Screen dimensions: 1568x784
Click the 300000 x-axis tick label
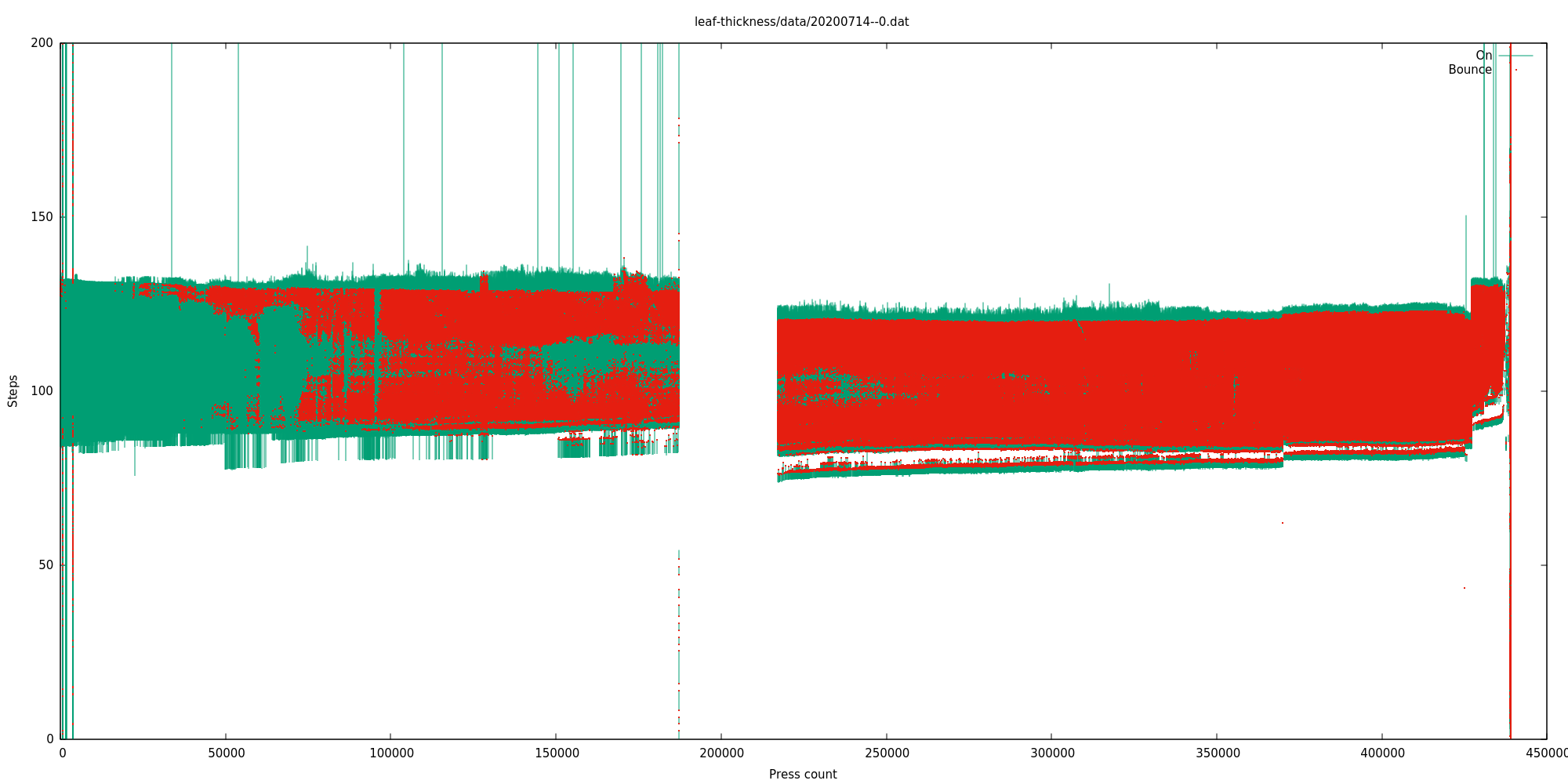(1052, 753)
